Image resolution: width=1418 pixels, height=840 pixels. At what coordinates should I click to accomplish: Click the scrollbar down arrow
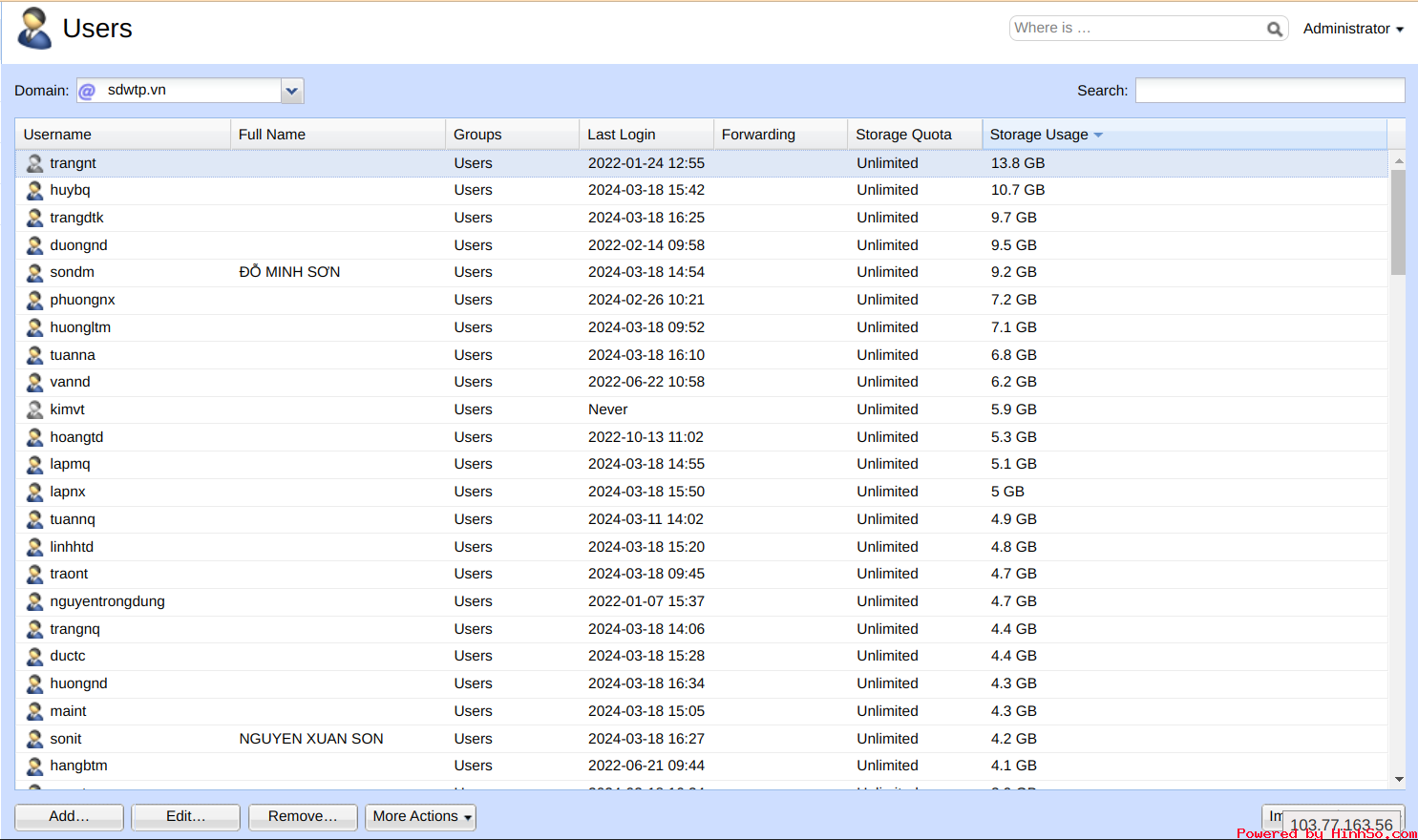(x=1398, y=780)
